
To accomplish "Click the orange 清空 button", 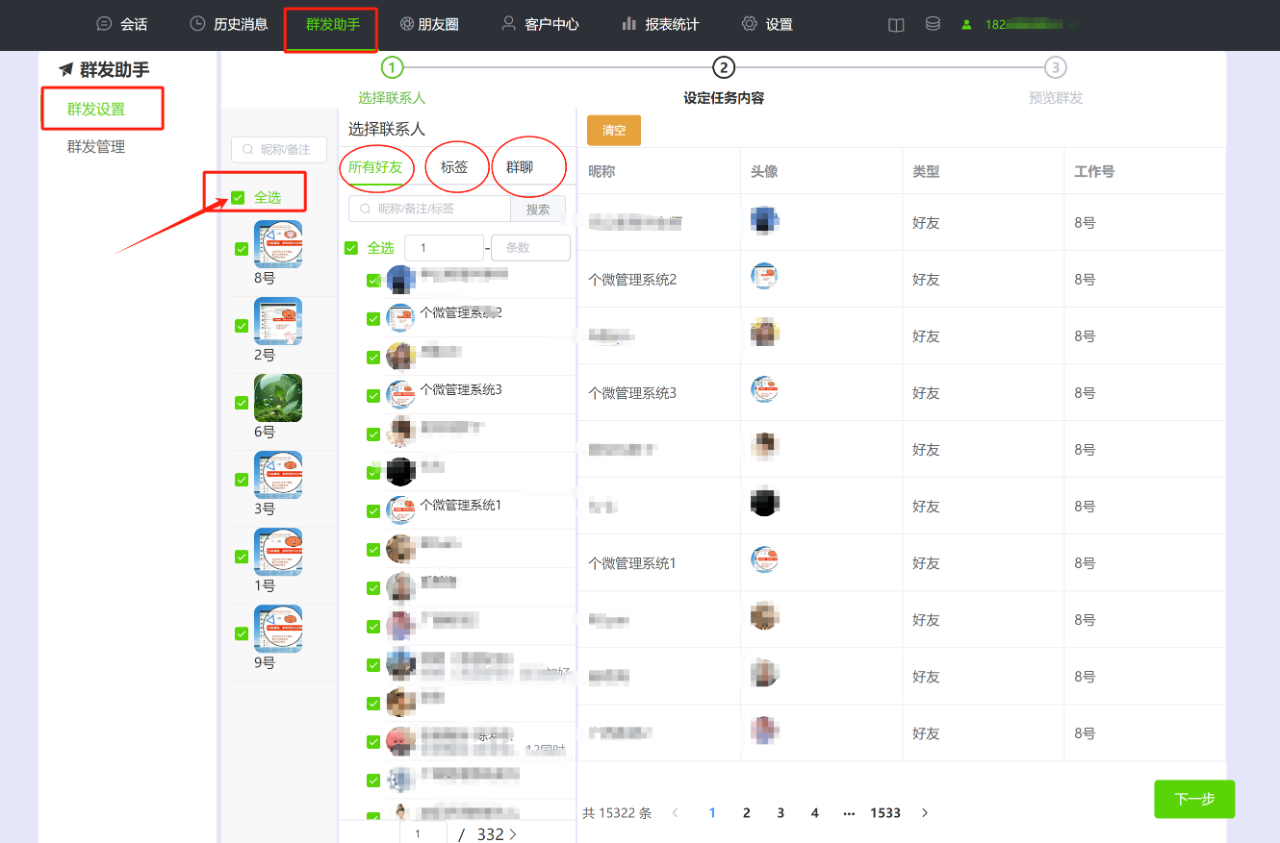I will [614, 131].
